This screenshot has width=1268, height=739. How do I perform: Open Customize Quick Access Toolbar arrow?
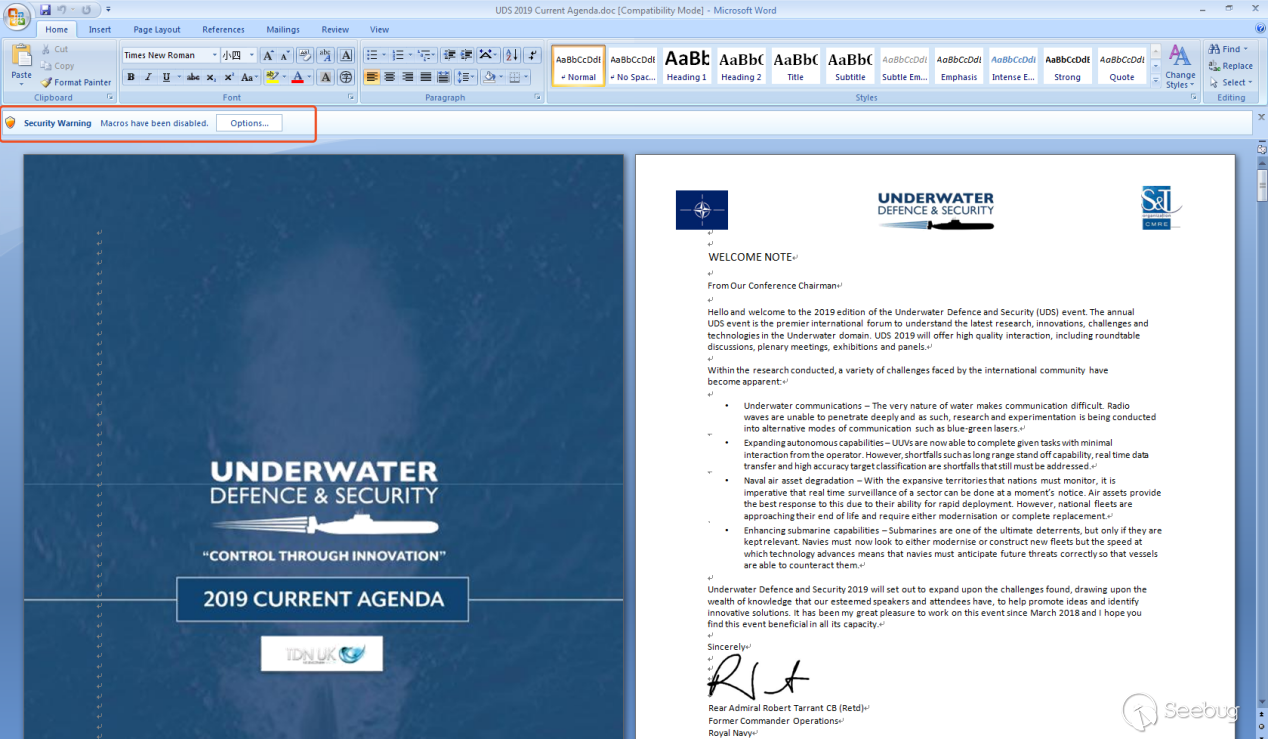coord(108,10)
